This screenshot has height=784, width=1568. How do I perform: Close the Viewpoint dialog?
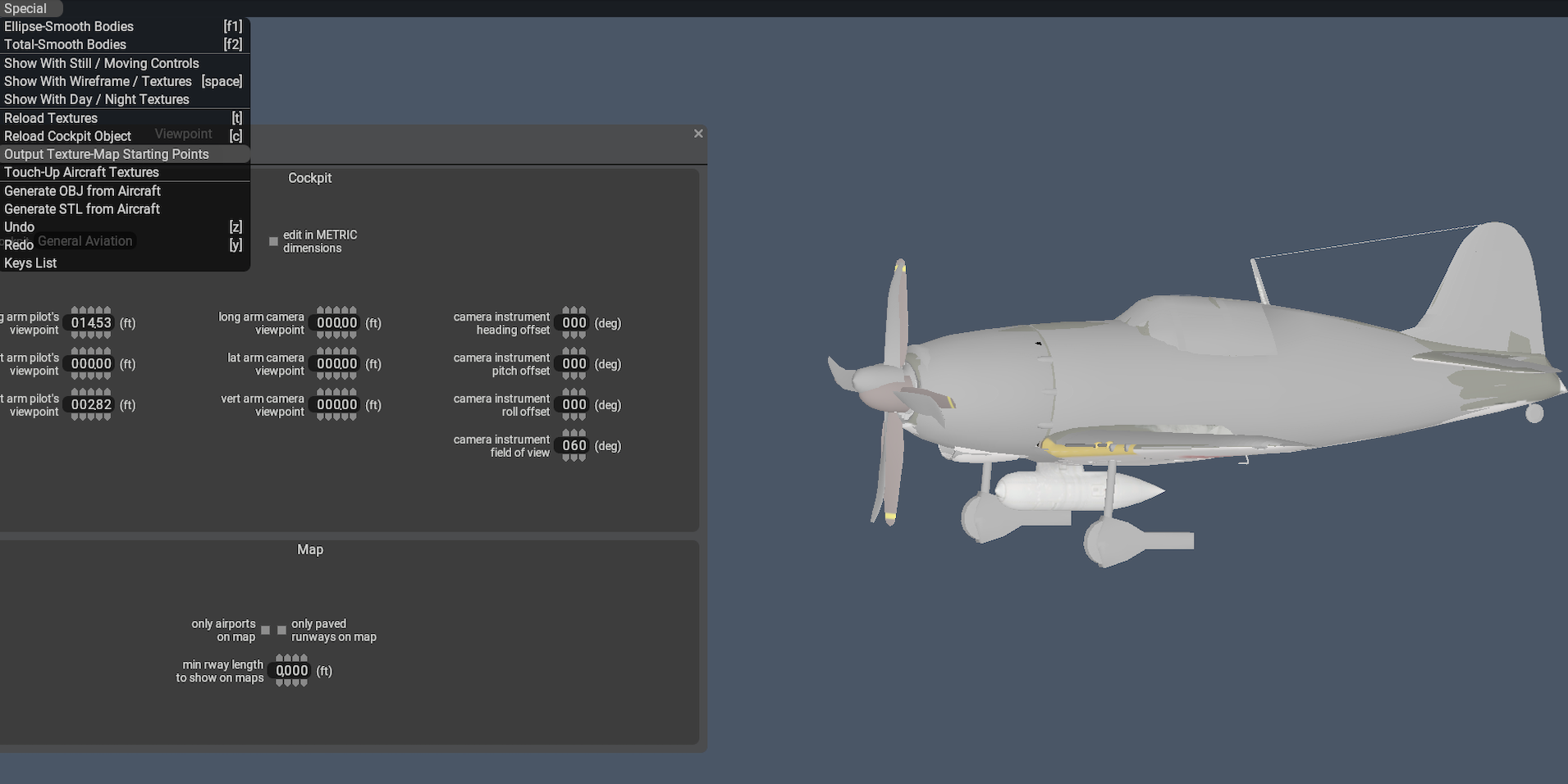pos(698,133)
